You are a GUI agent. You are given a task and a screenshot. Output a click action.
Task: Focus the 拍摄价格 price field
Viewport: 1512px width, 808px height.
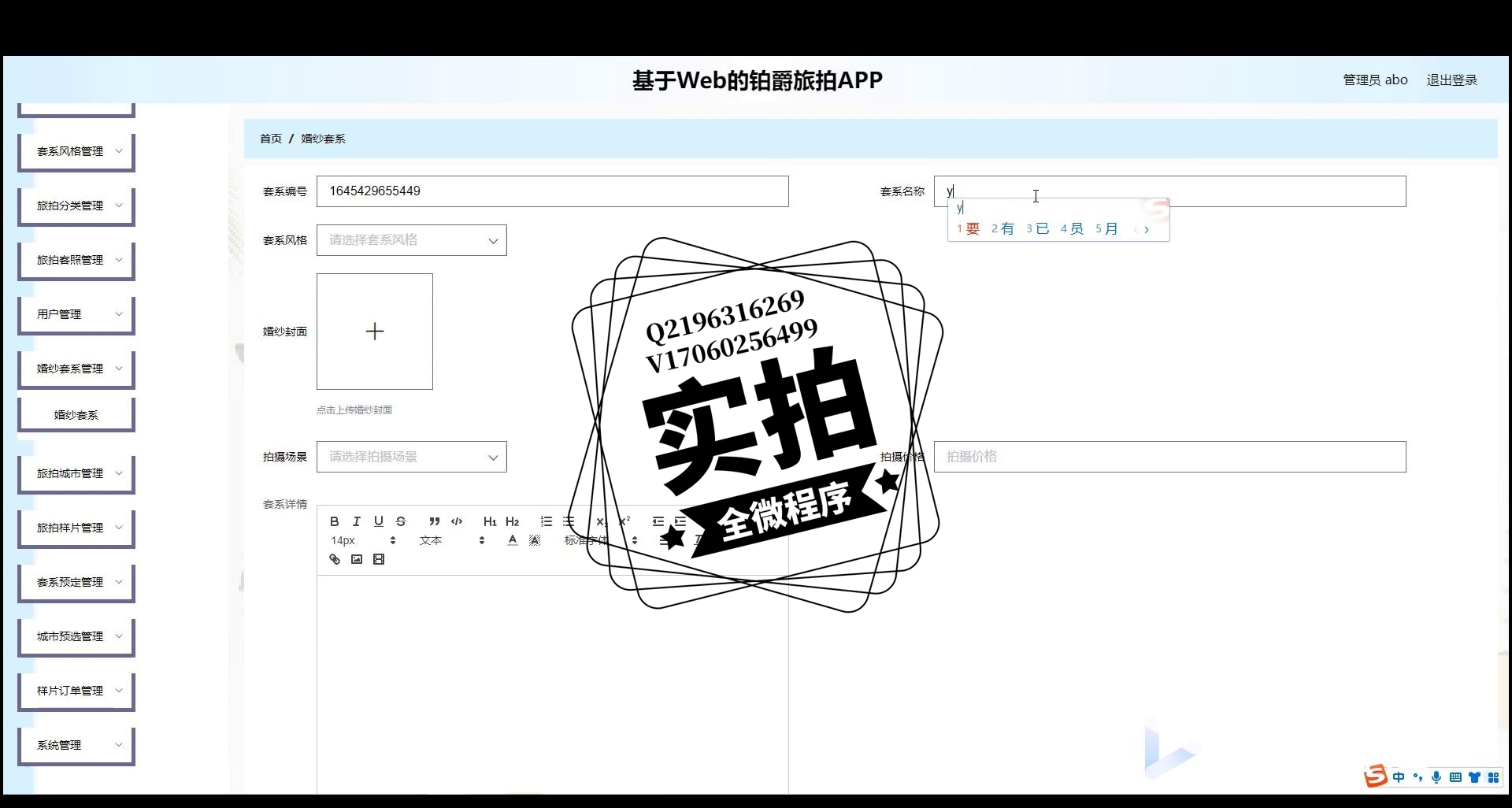click(x=1170, y=457)
